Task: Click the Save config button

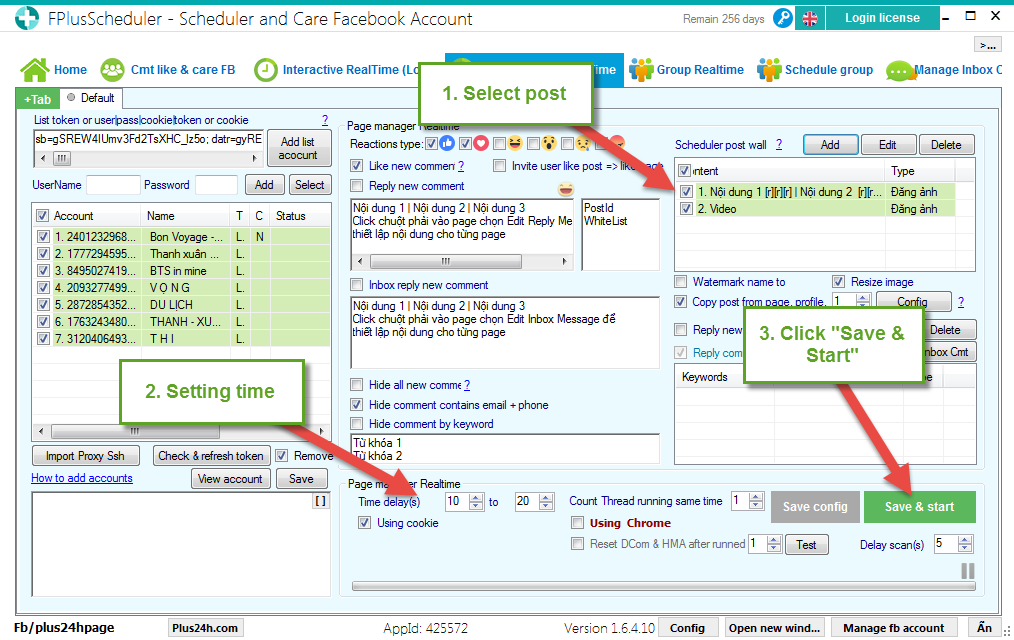Action: [815, 507]
